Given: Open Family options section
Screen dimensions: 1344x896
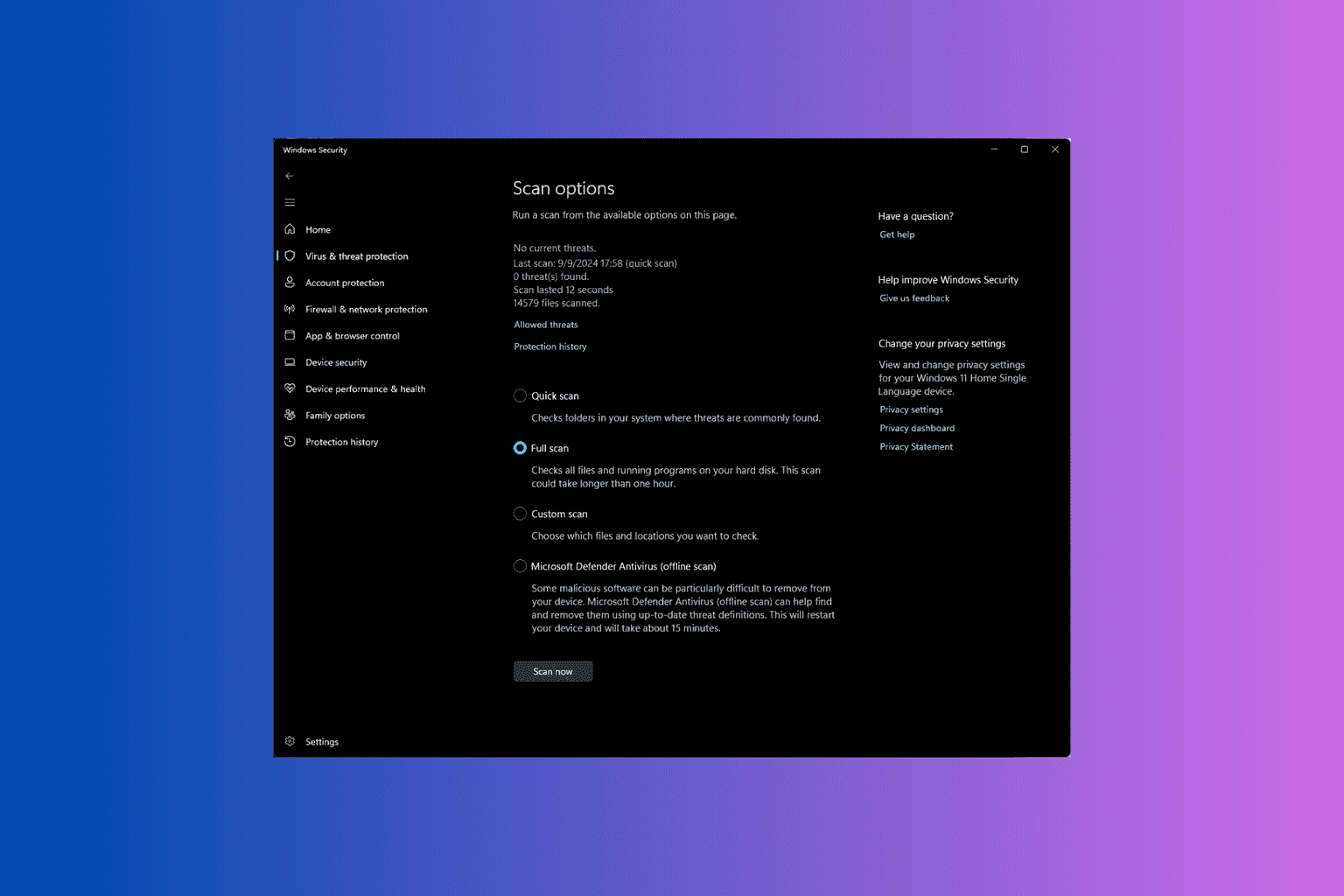Looking at the screenshot, I should pos(335,416).
